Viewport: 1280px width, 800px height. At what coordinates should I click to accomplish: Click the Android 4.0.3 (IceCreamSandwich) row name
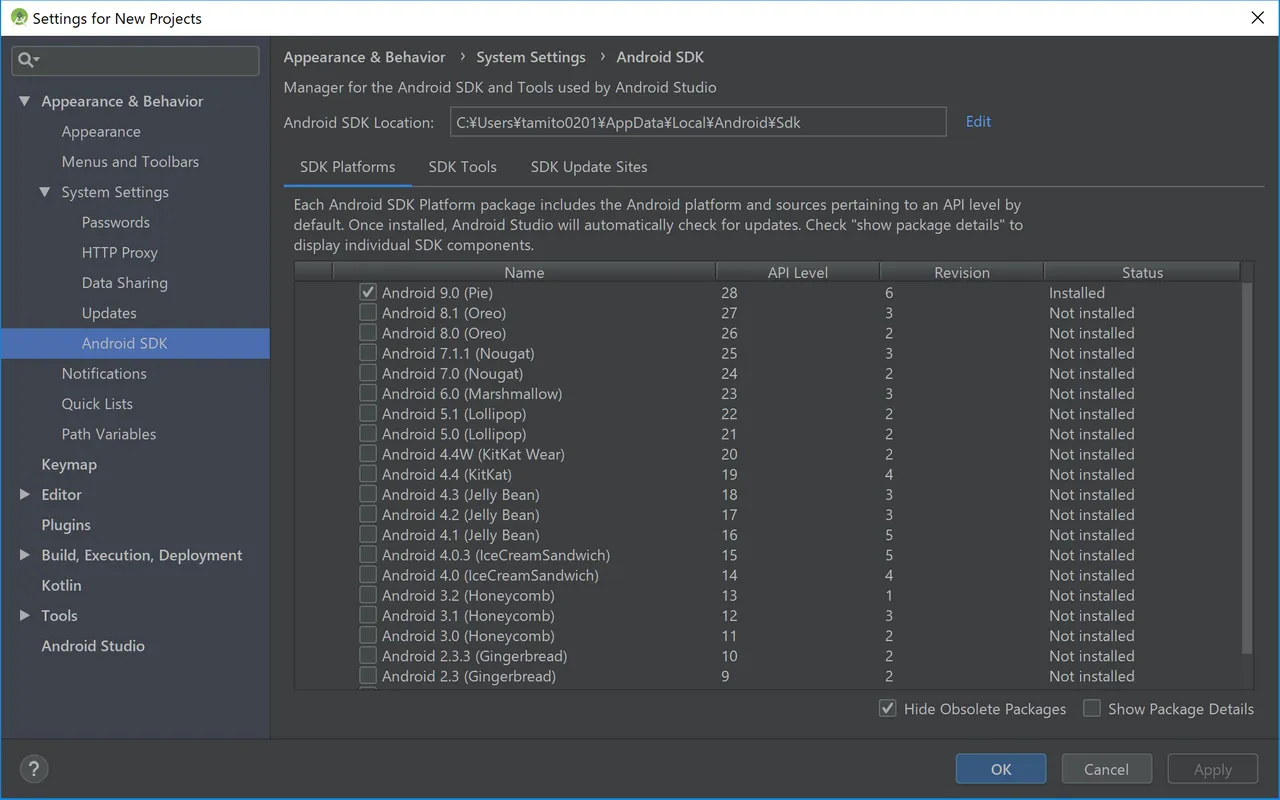tap(496, 555)
